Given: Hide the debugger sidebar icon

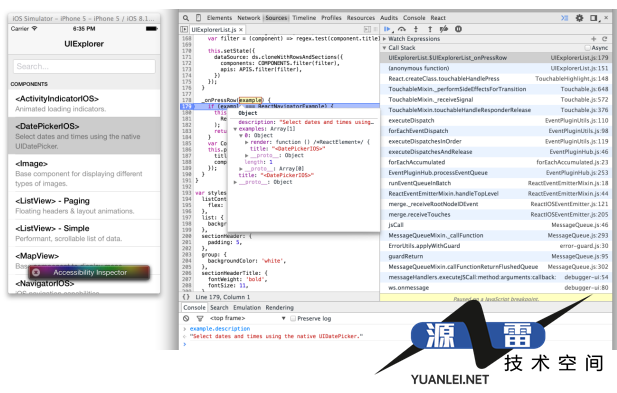Looking at the screenshot, I should pos(367,30).
